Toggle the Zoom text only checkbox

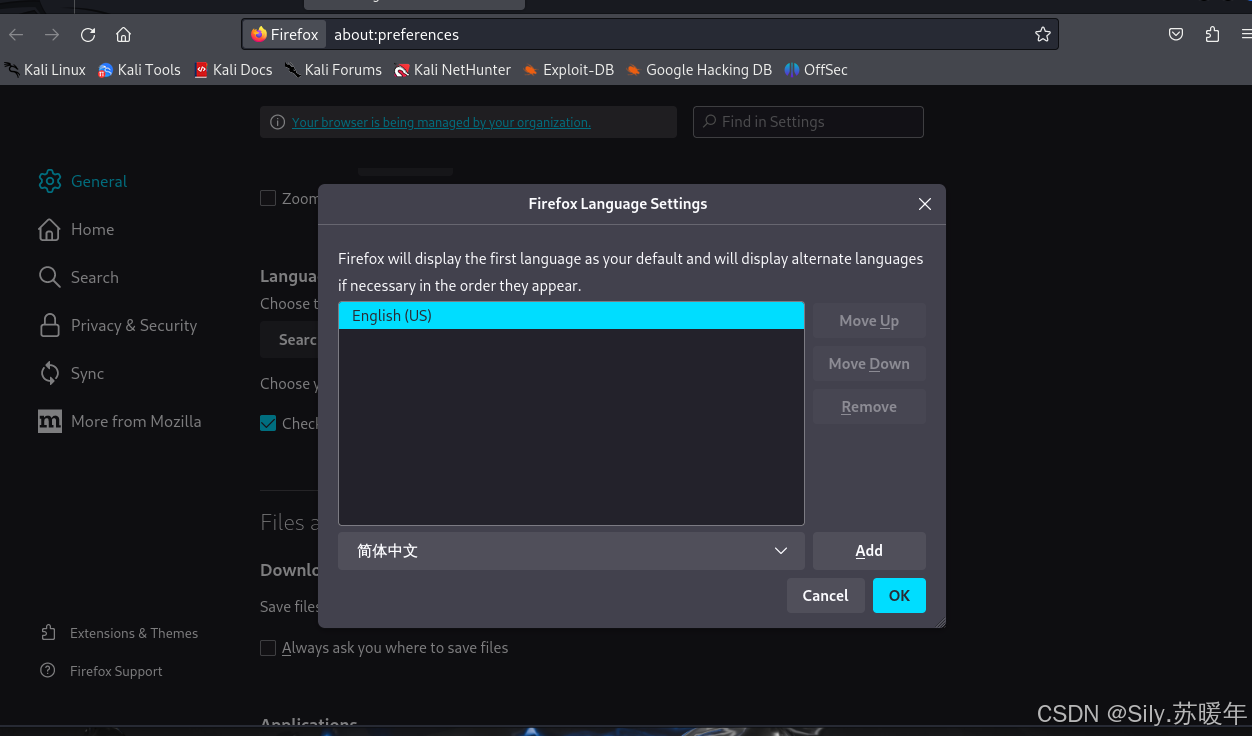(x=268, y=198)
